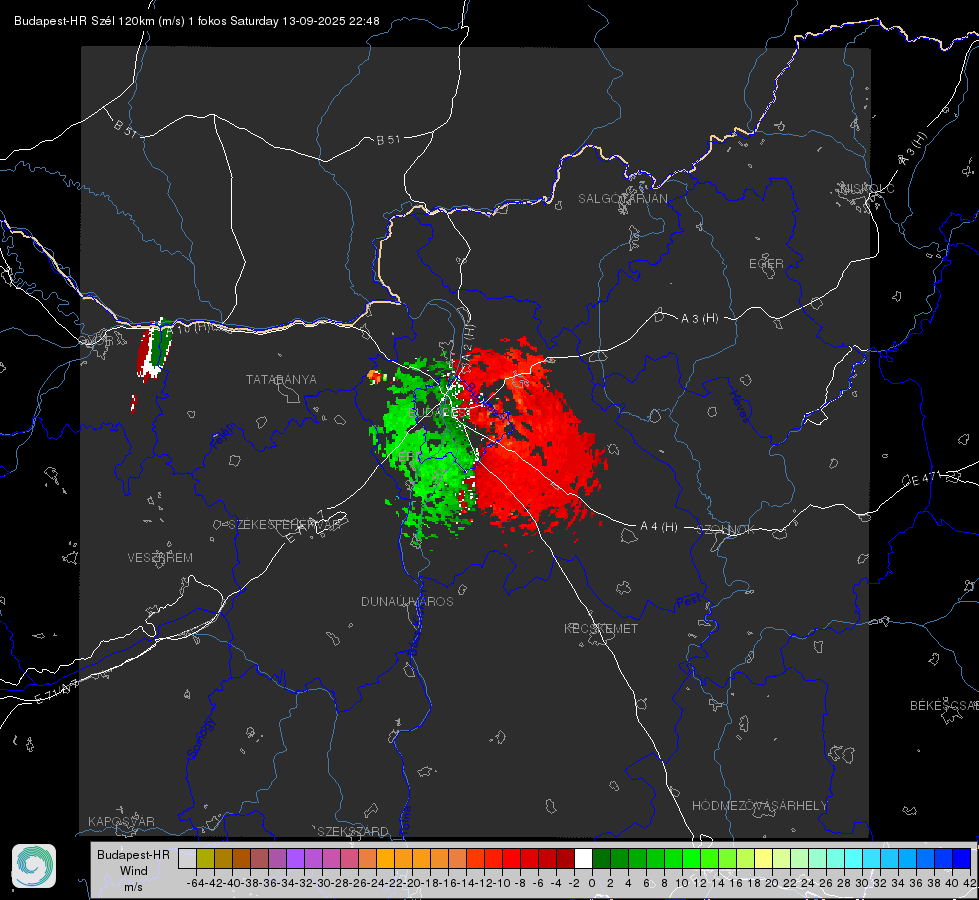Click the 'Budapest-HR' legend label

pyautogui.click(x=133, y=854)
